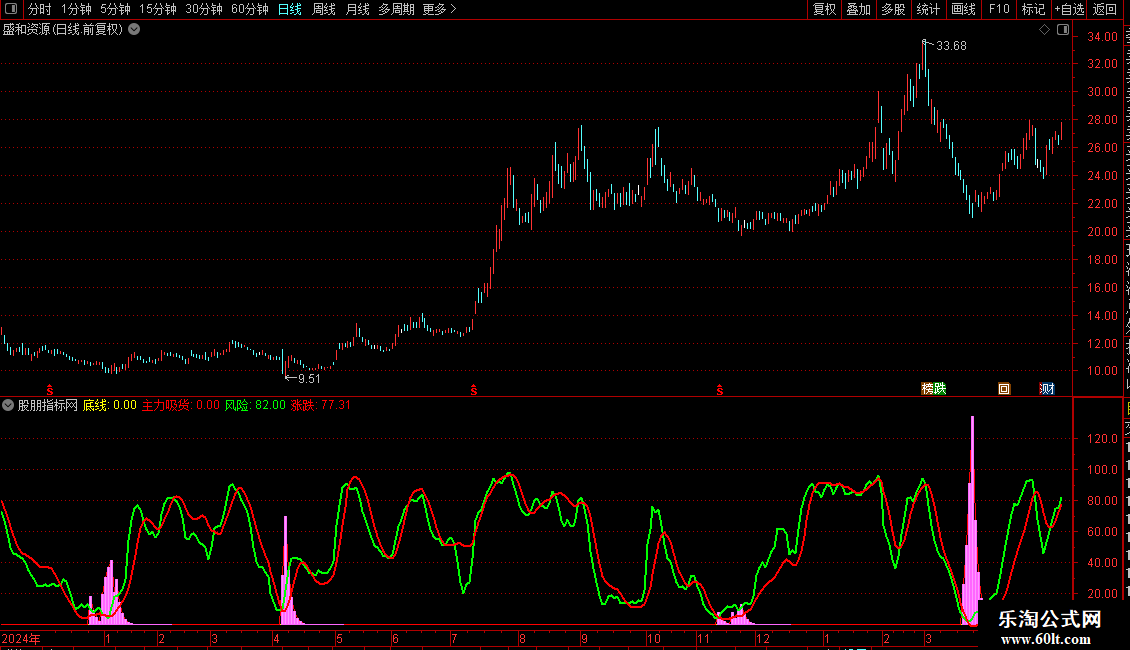Viewport: 1130px width, 650px height.
Task: Click the 主力吸货: 0.00 indicator value
Action: click(180, 405)
